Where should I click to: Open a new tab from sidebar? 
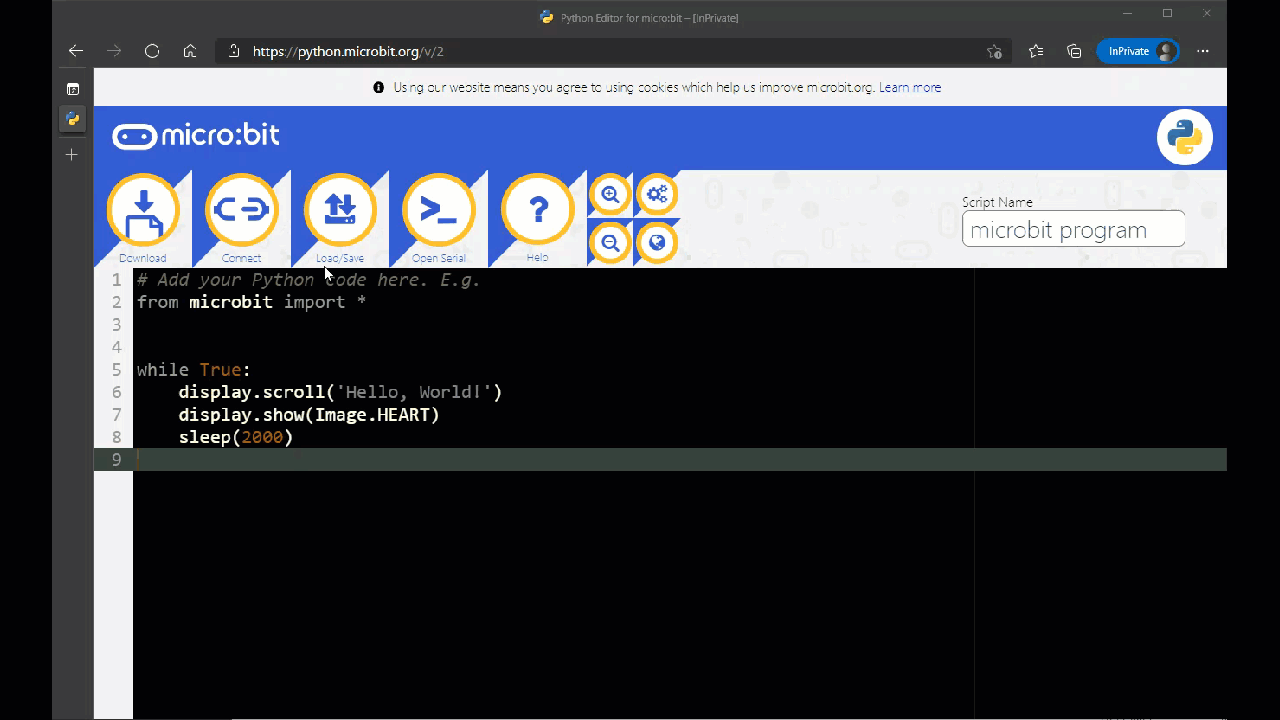[x=72, y=155]
